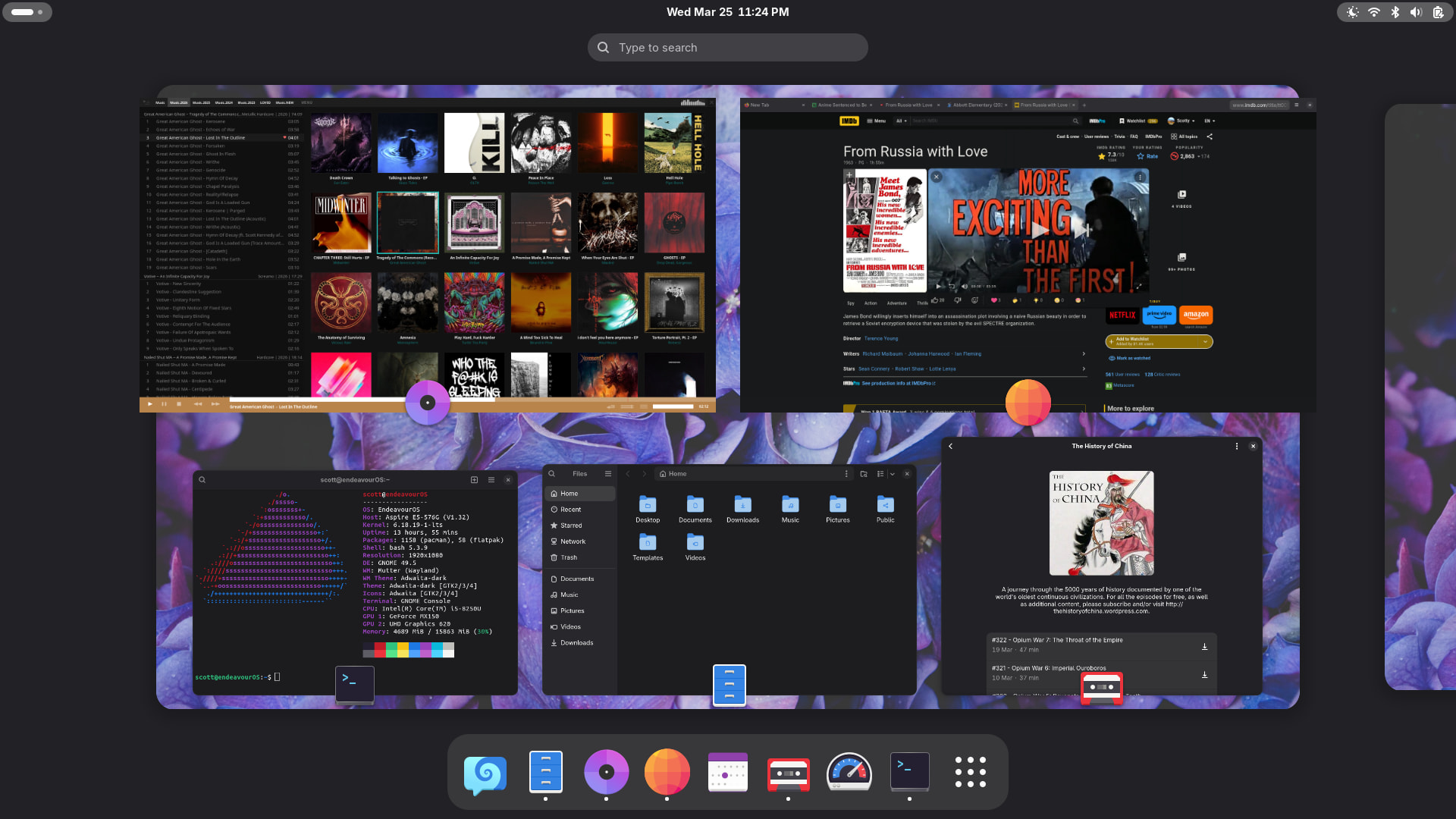Toggle list view in Files window

880,474
